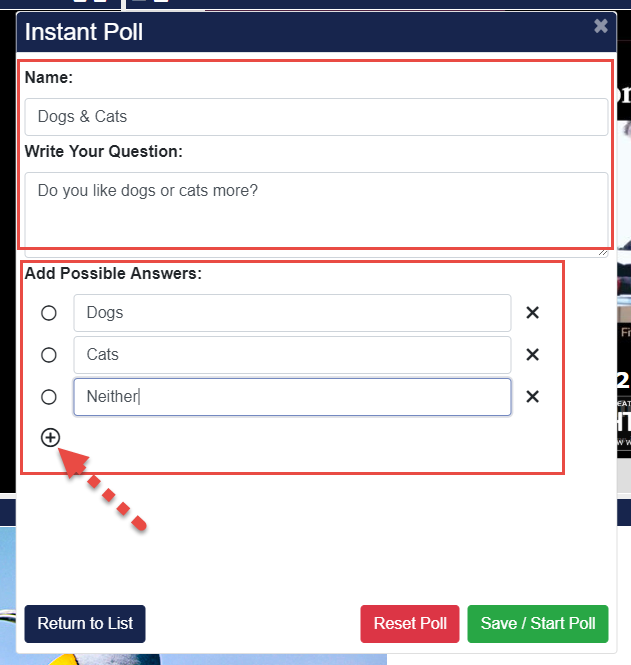Edit the Cats answer text field
631x665 pixels.
pos(292,355)
